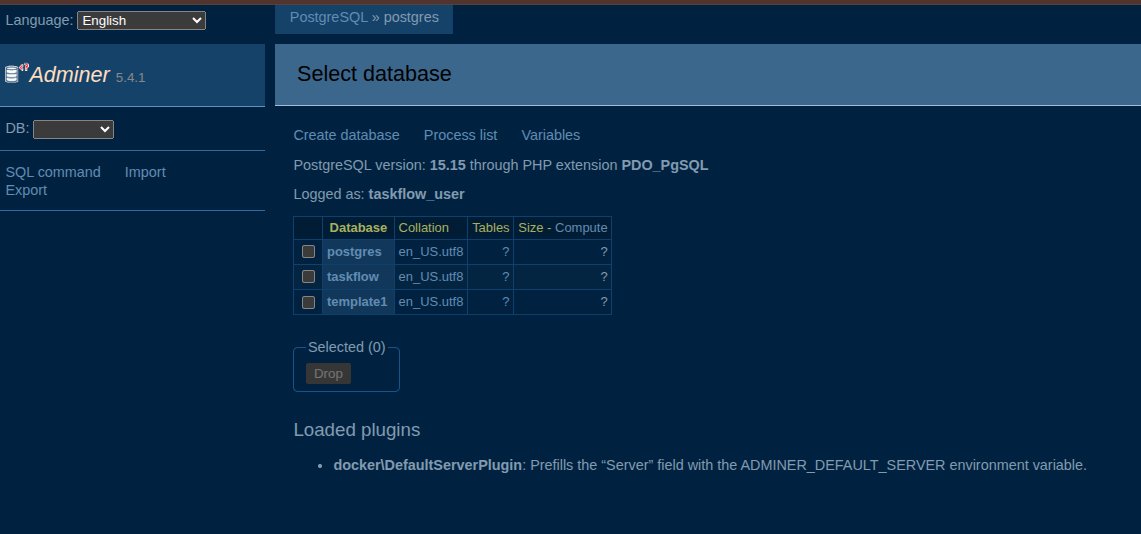Click the Loaded plugins heading
The width and height of the screenshot is (1141, 534).
click(x=357, y=430)
